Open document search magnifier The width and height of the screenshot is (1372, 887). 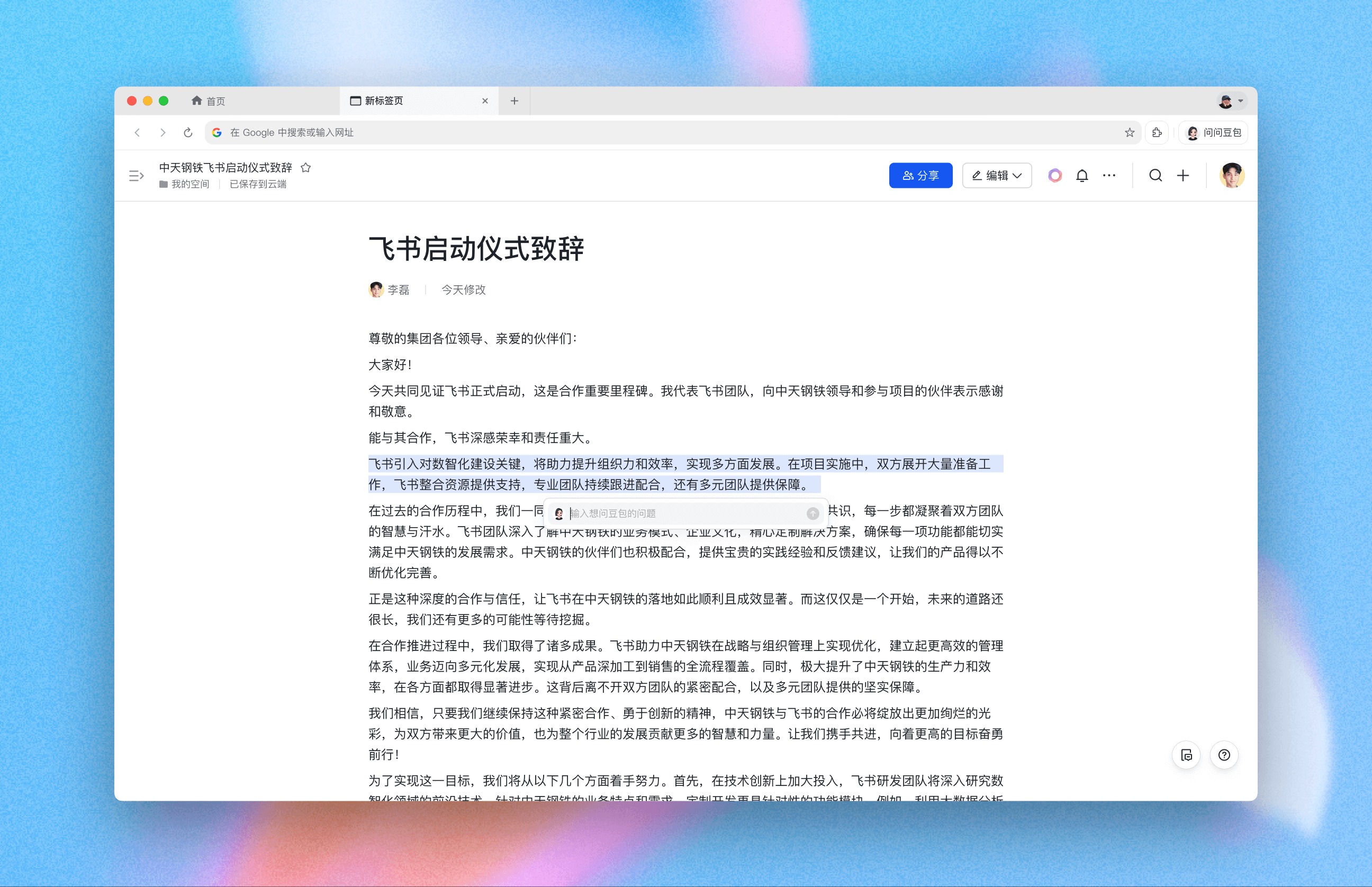(1156, 176)
